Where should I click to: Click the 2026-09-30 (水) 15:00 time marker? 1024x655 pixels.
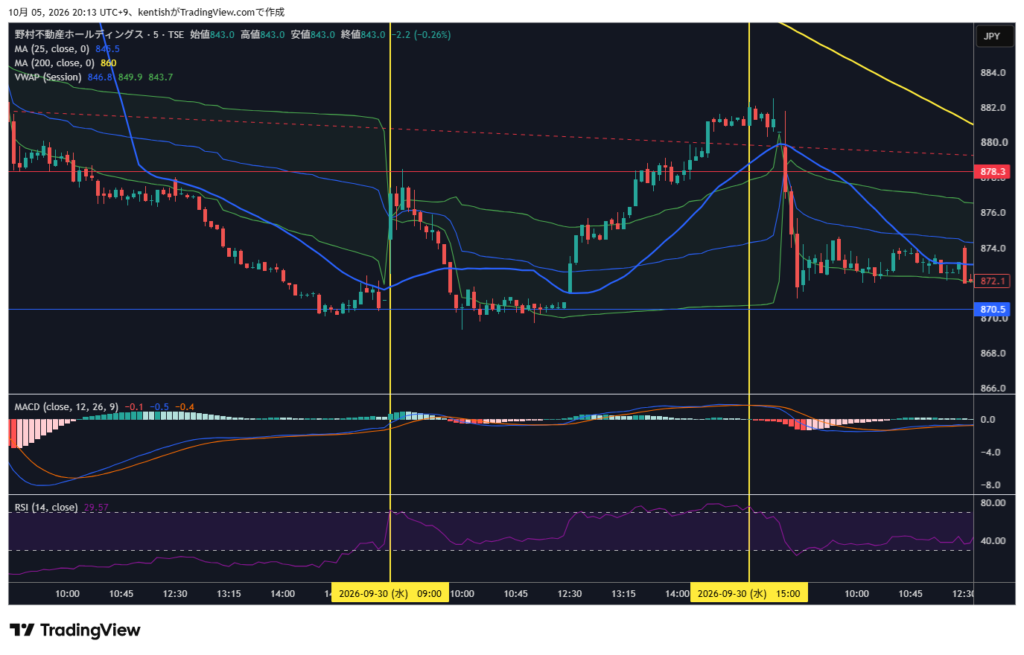coord(749,594)
